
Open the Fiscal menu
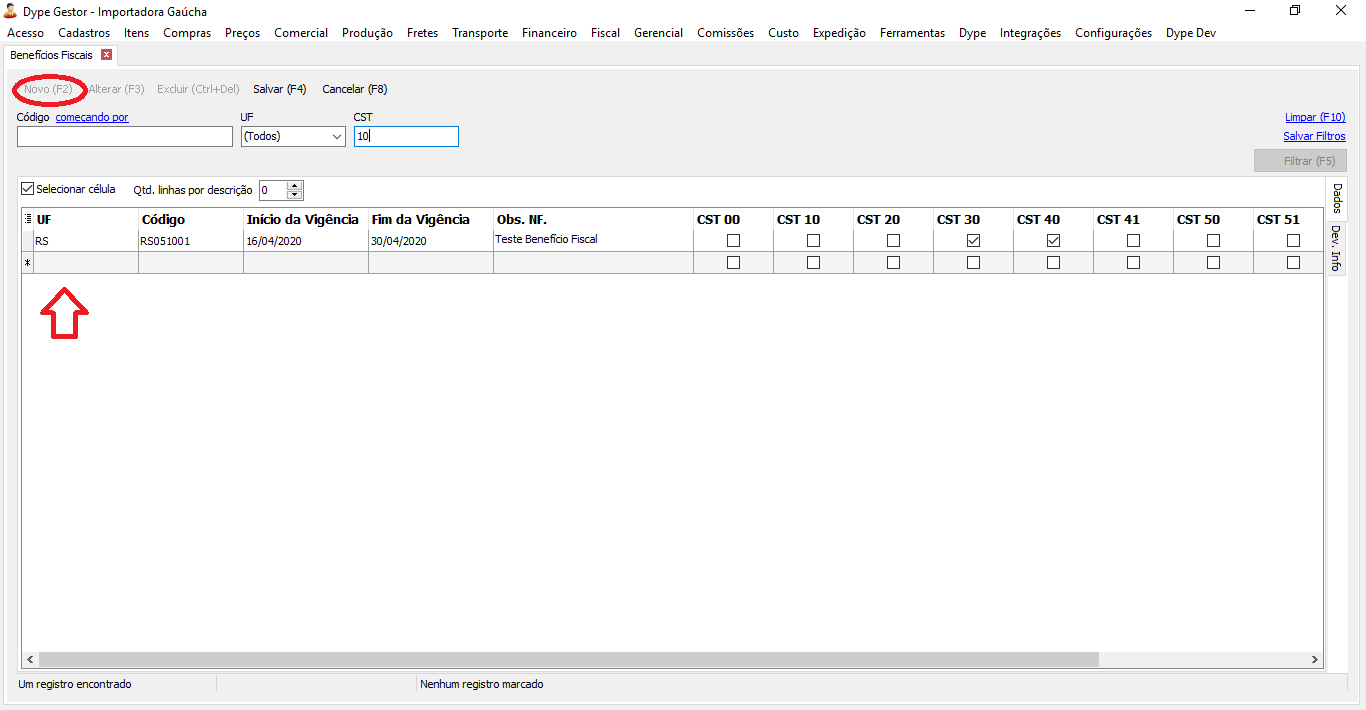pyautogui.click(x=605, y=33)
